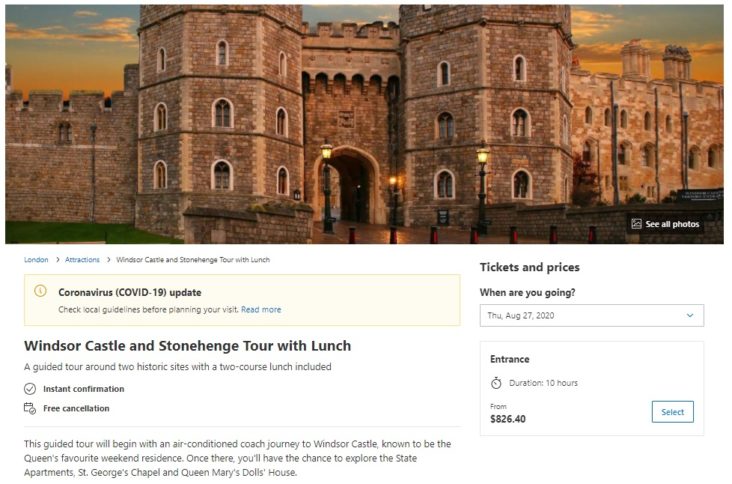Click the stopwatch icon next to Duration

click(496, 383)
